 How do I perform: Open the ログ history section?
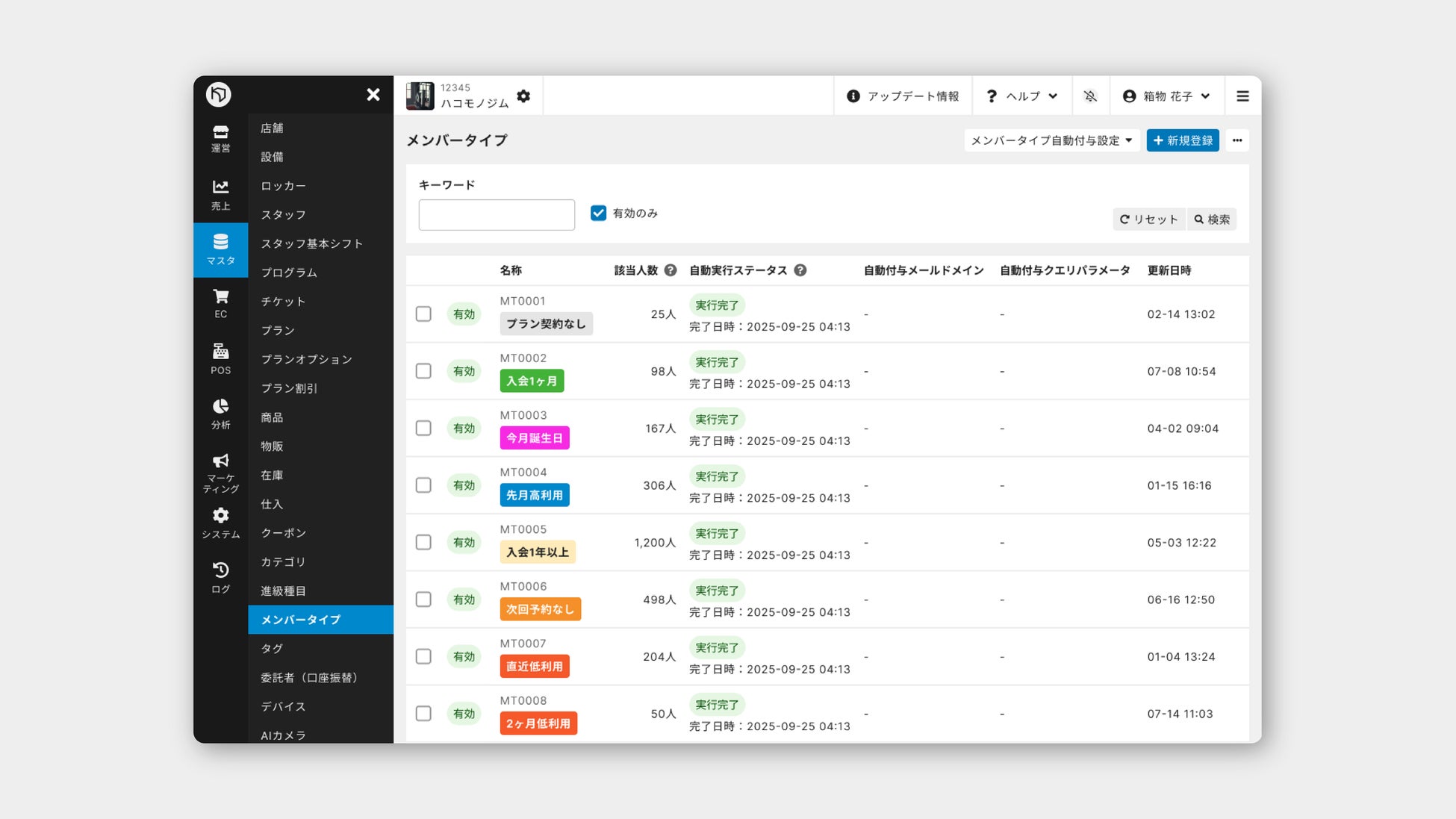220,578
